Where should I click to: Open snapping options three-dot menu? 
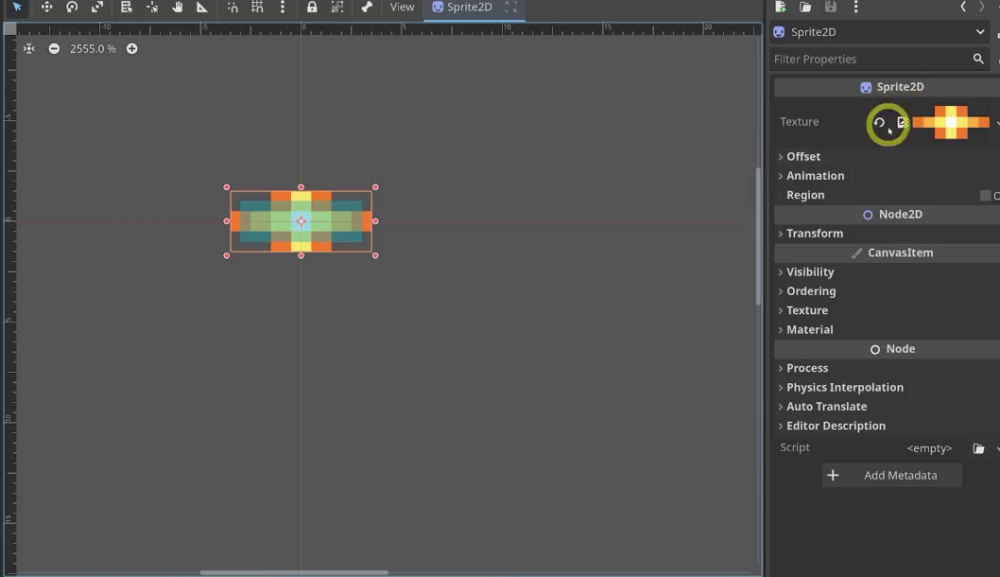[283, 7]
